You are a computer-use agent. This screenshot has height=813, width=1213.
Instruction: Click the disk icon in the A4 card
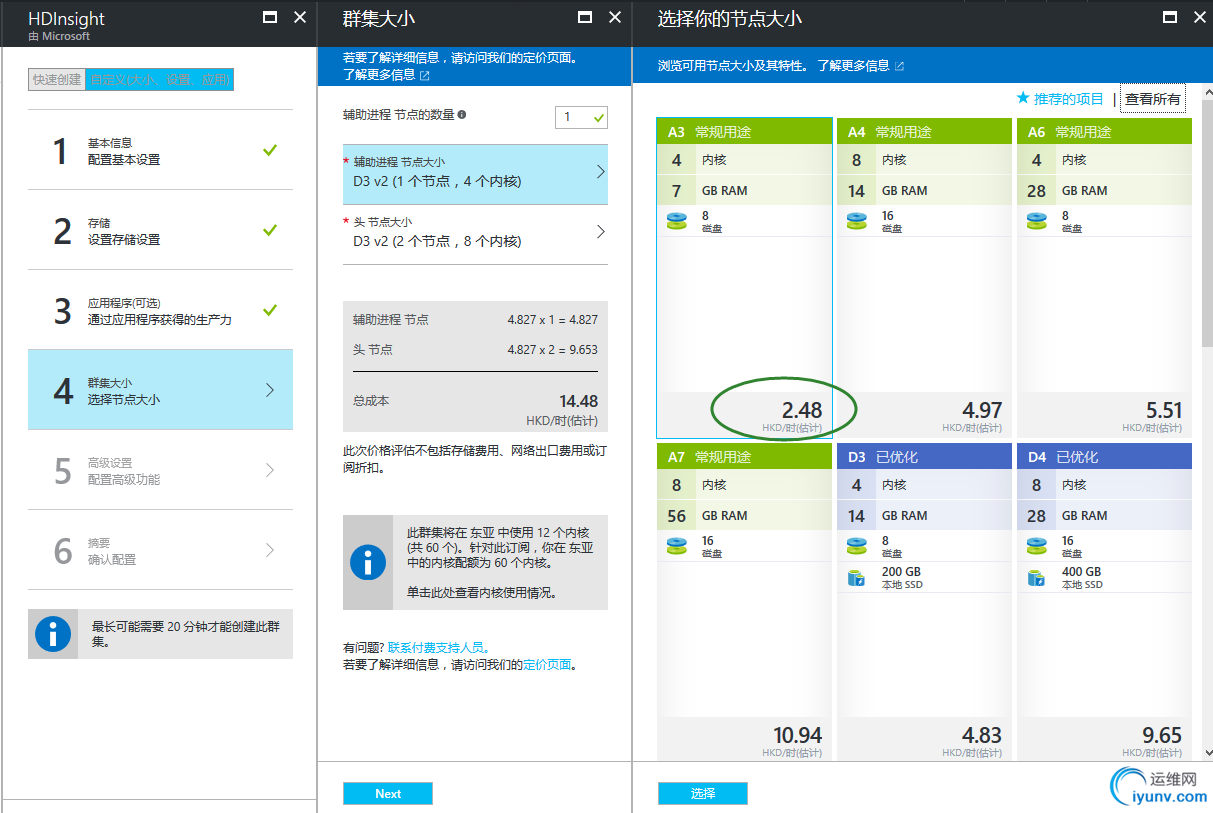857,221
